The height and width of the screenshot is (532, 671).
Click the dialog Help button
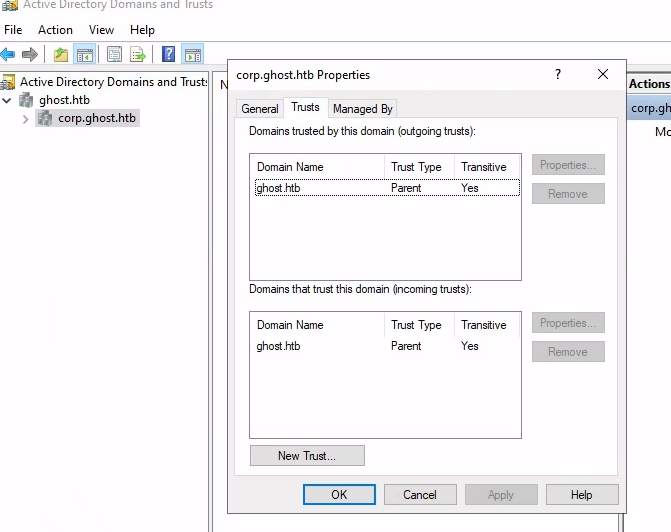coord(582,495)
